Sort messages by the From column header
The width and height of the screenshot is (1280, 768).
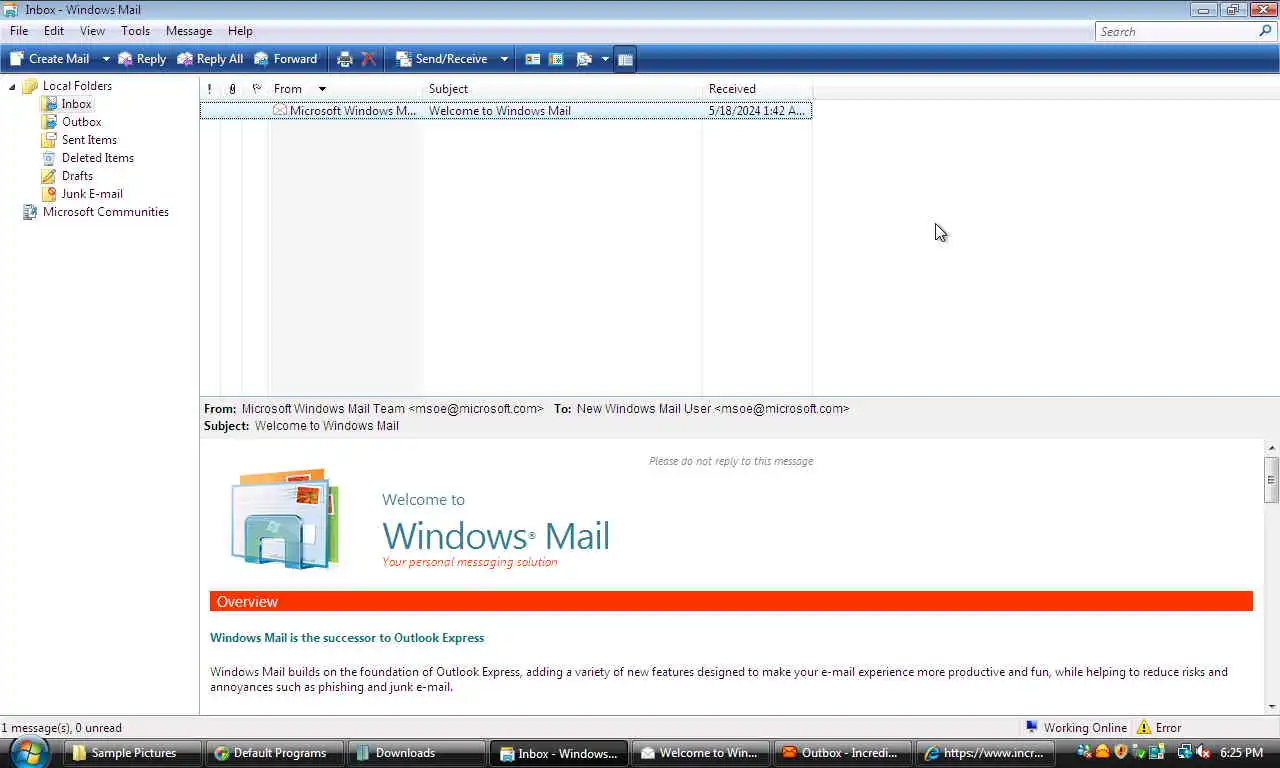[346, 89]
